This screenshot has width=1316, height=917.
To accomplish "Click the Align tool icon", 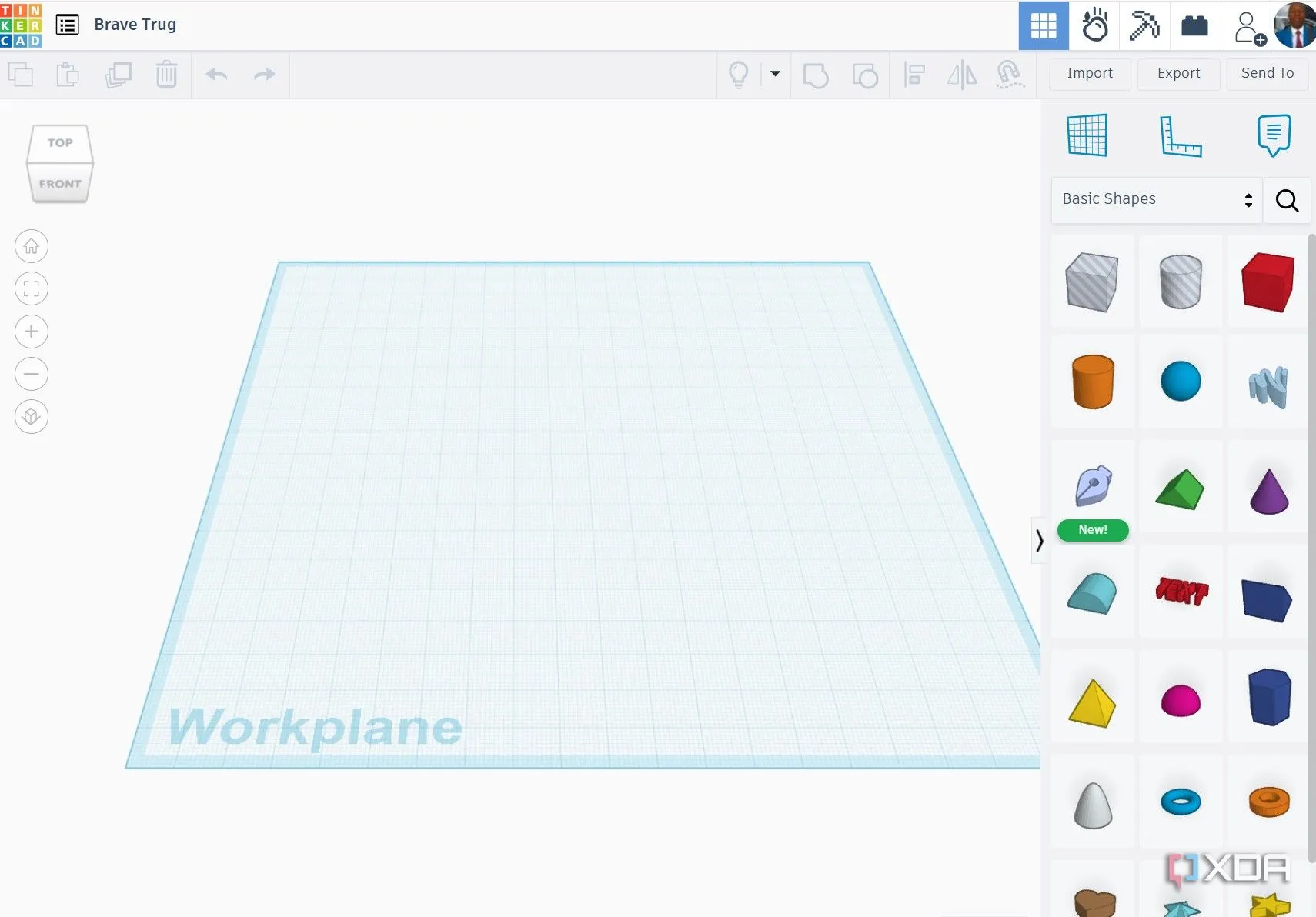I will coord(914,75).
